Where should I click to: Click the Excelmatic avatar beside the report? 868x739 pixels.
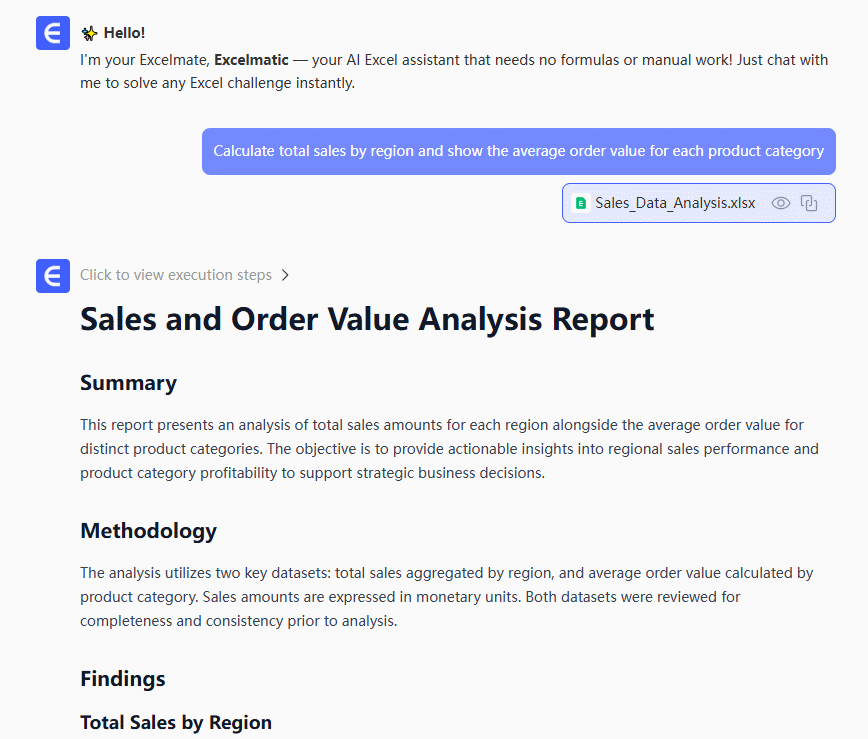point(53,275)
